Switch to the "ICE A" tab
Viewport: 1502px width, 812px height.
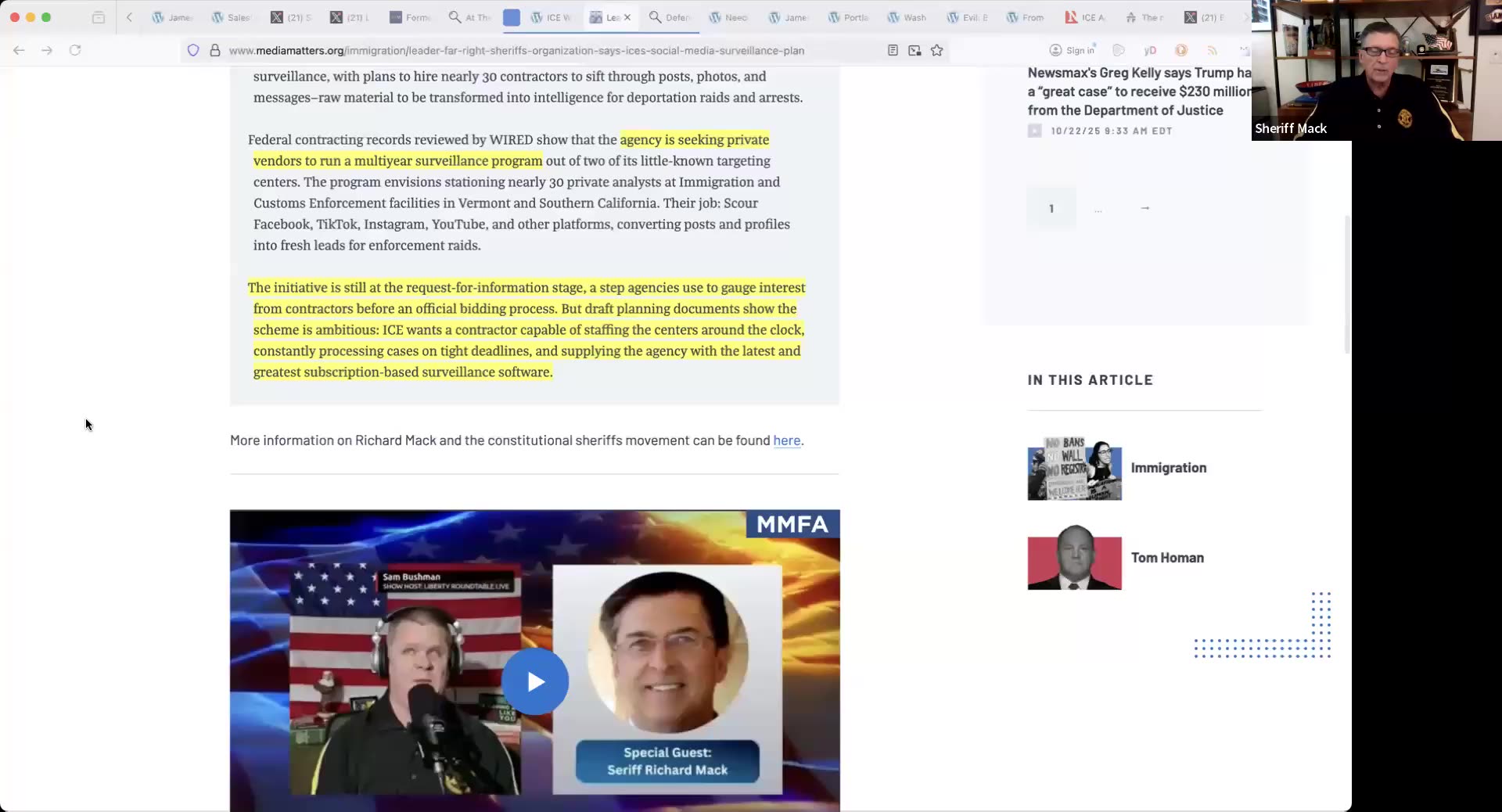tap(1086, 17)
